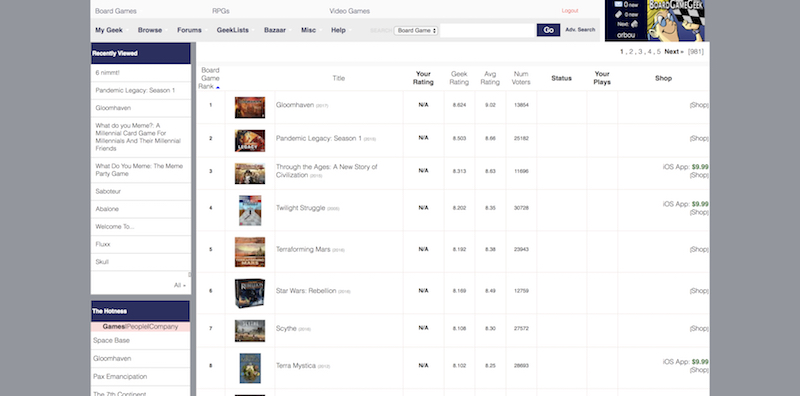Open recently viewed Saboteur

108,191
